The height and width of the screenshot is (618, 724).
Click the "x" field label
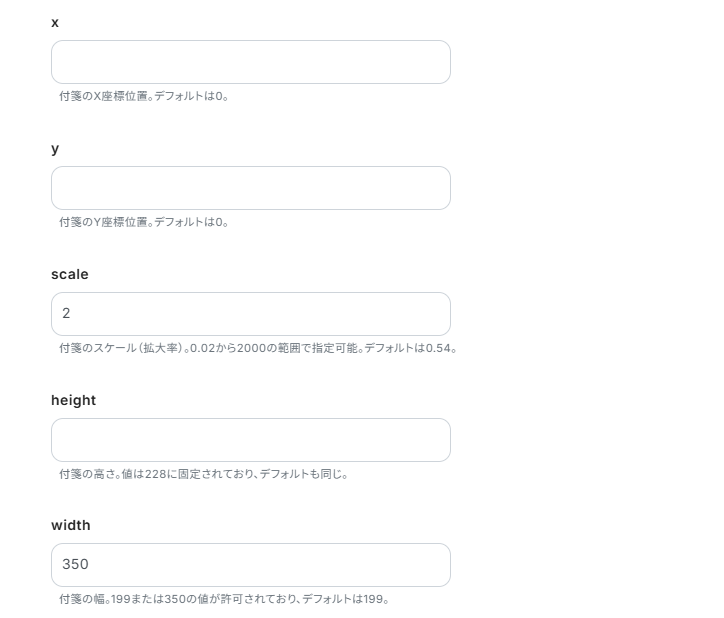(x=55, y=23)
